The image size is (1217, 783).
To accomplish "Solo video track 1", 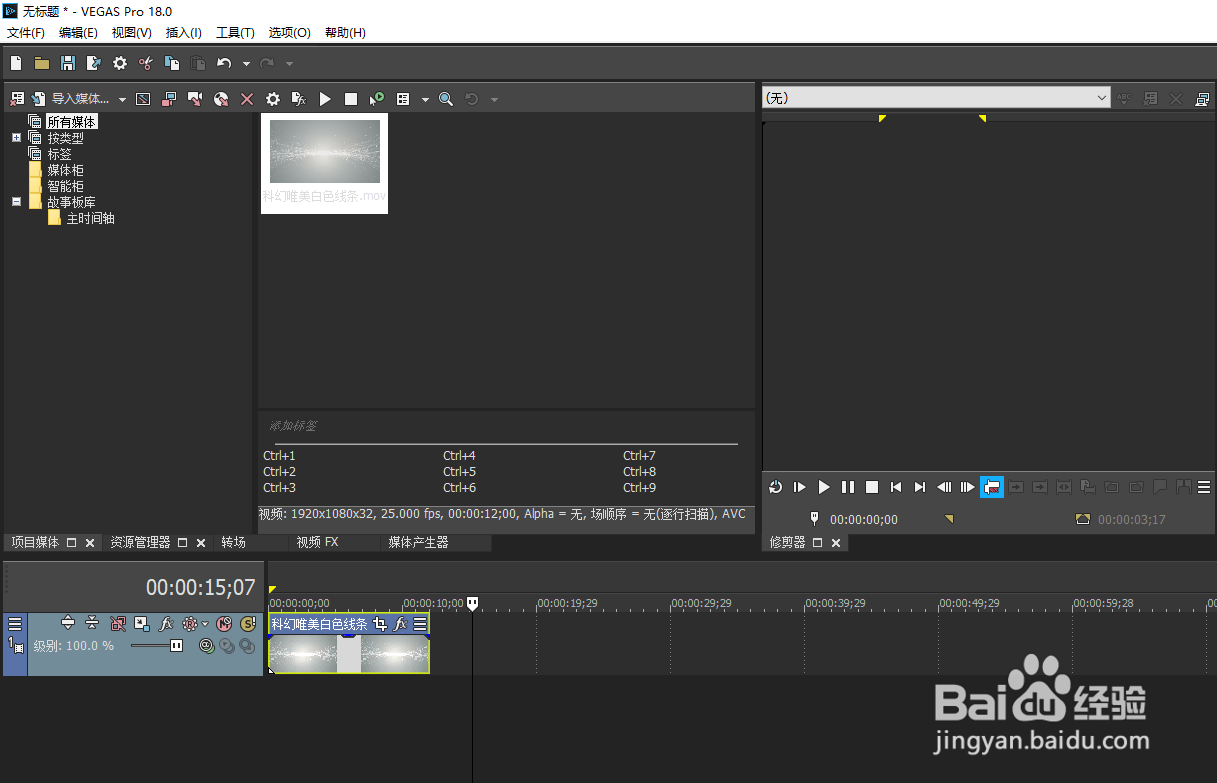I will tap(248, 623).
